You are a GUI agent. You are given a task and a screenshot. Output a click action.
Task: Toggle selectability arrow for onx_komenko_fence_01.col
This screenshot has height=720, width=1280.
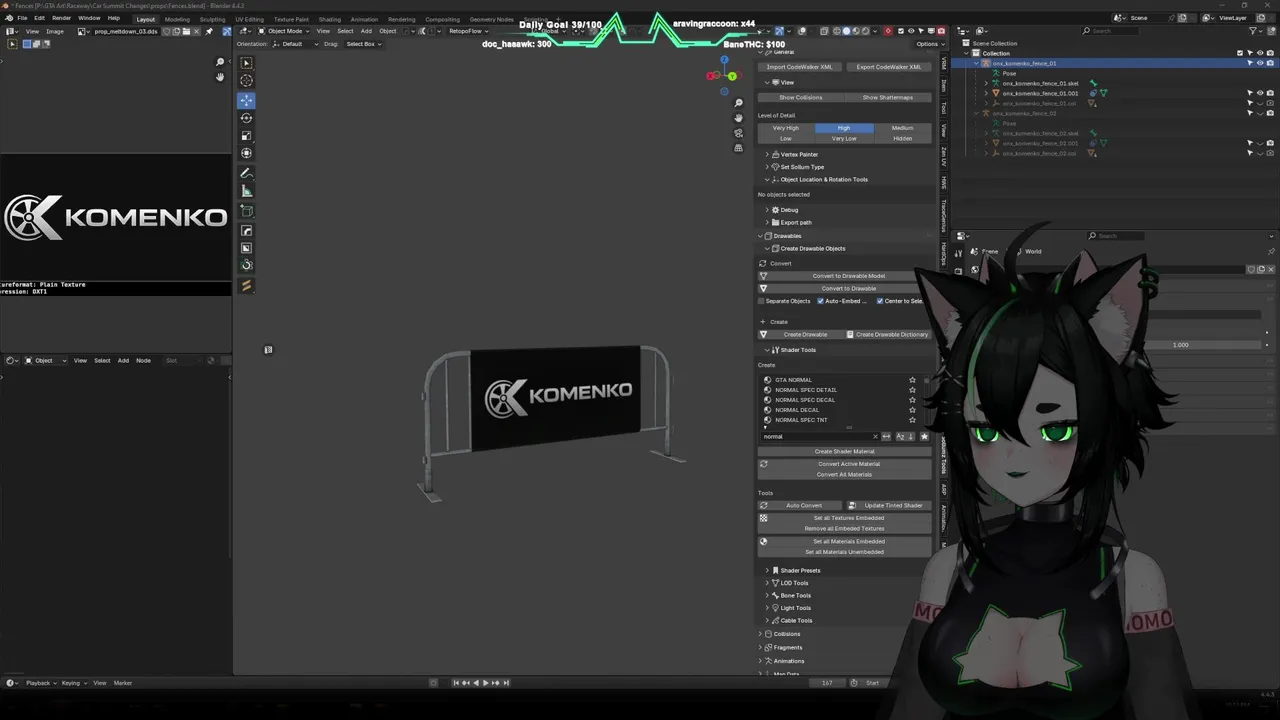1250,103
